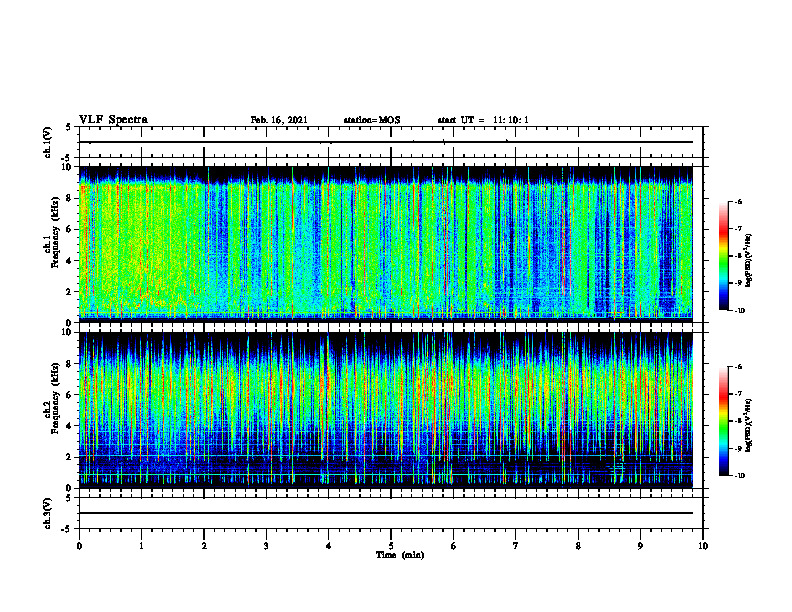Click the ch.1 voltage waveform trace

(386, 142)
